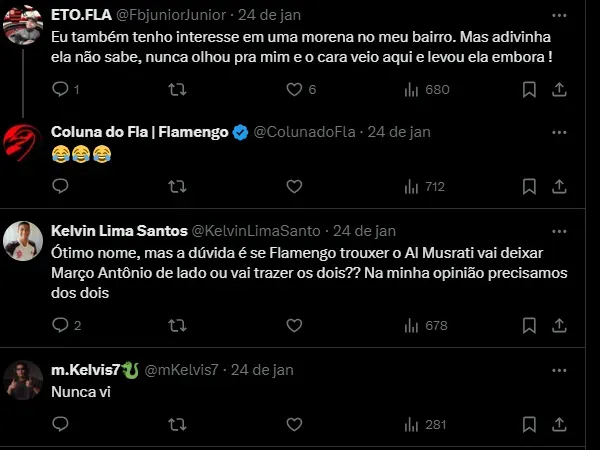Viewport: 600px width, 450px height.
Task: Open m.Kelvis7 profile avatar
Action: click(x=22, y=381)
